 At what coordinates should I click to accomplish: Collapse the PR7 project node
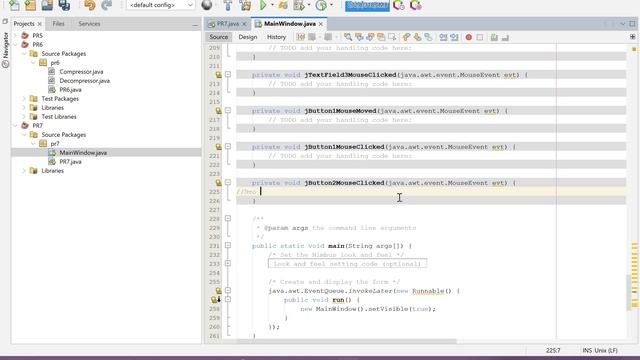tap(16, 125)
